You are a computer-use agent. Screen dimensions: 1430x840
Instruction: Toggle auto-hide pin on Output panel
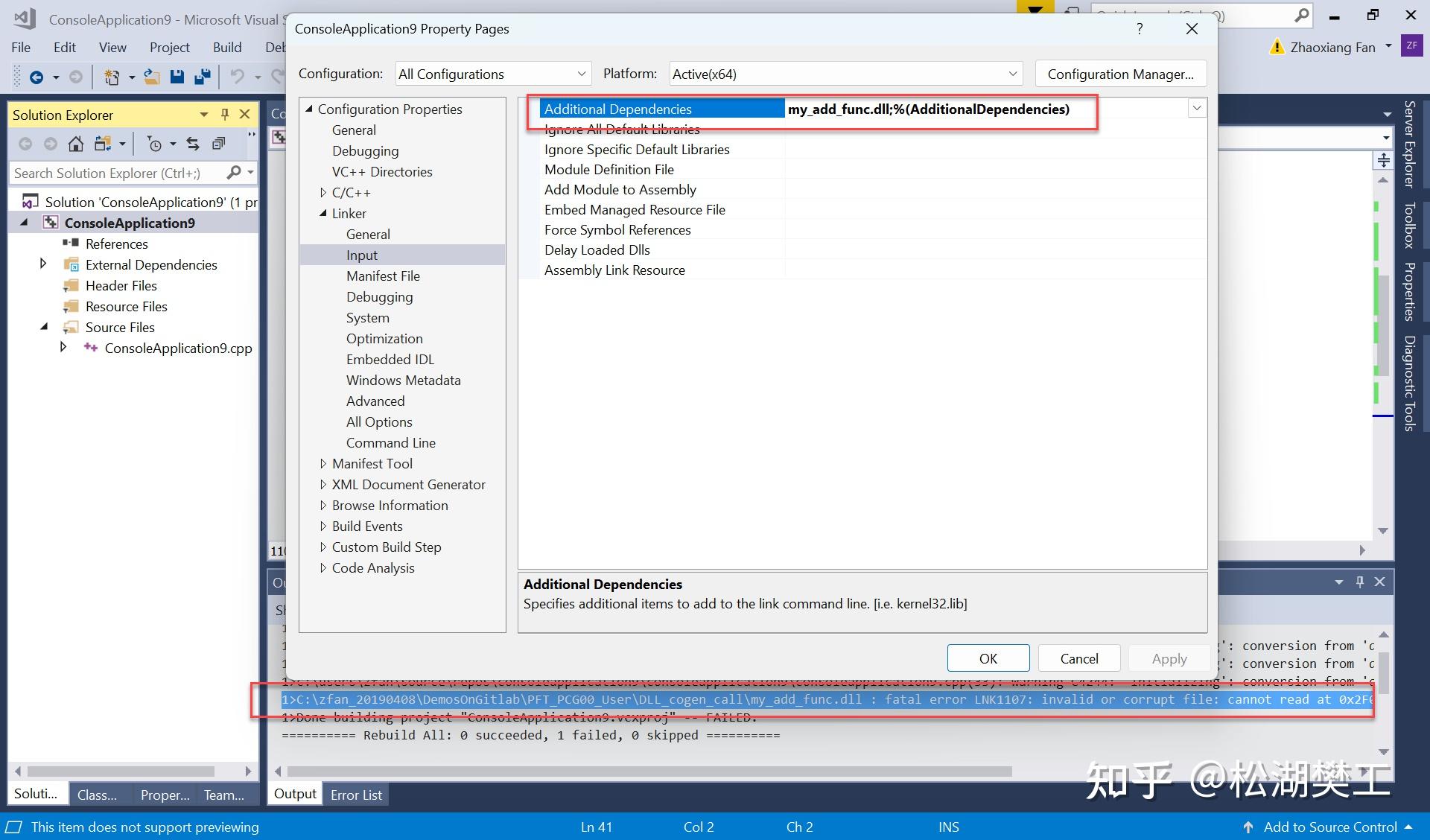coord(1359,582)
